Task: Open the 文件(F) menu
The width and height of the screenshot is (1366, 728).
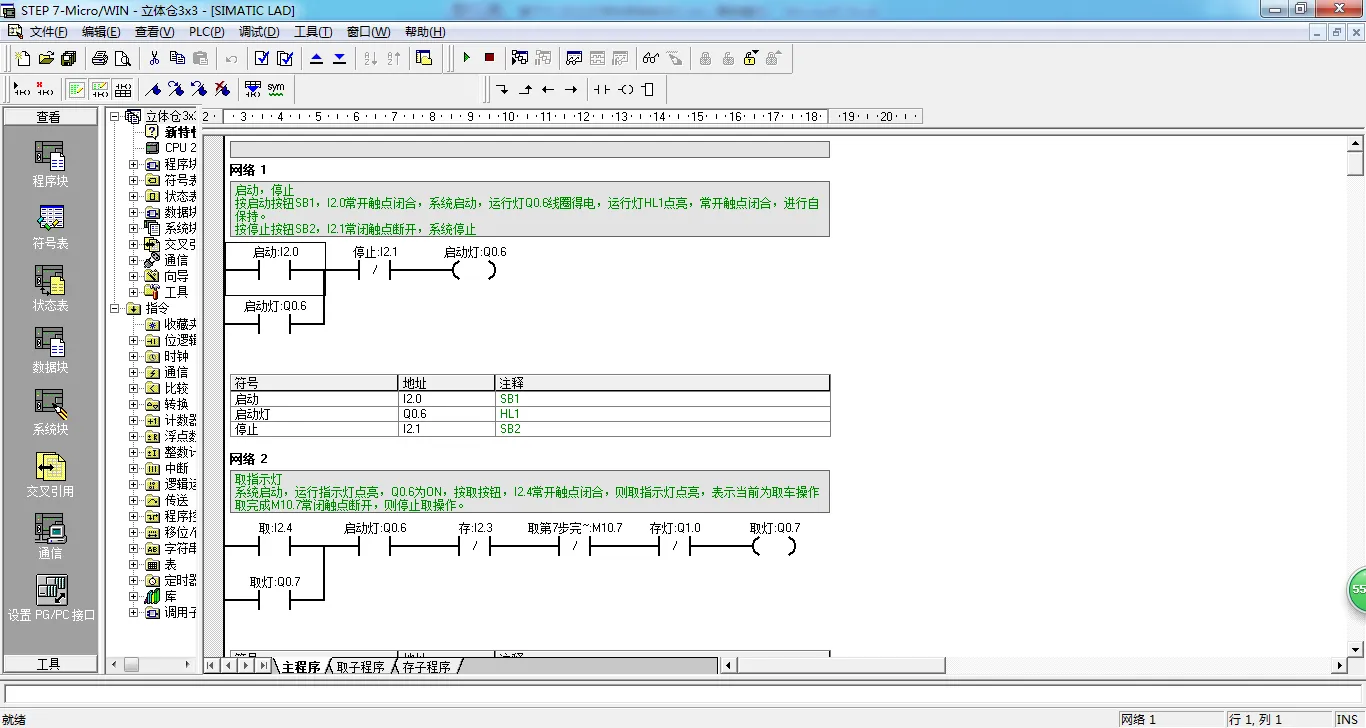Action: tap(49, 32)
